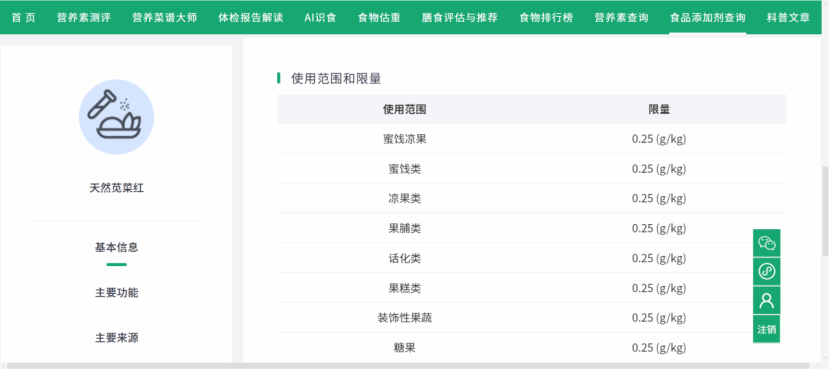Select the 食品添加剂查询 tab
The image size is (830, 369).
(x=707, y=17)
